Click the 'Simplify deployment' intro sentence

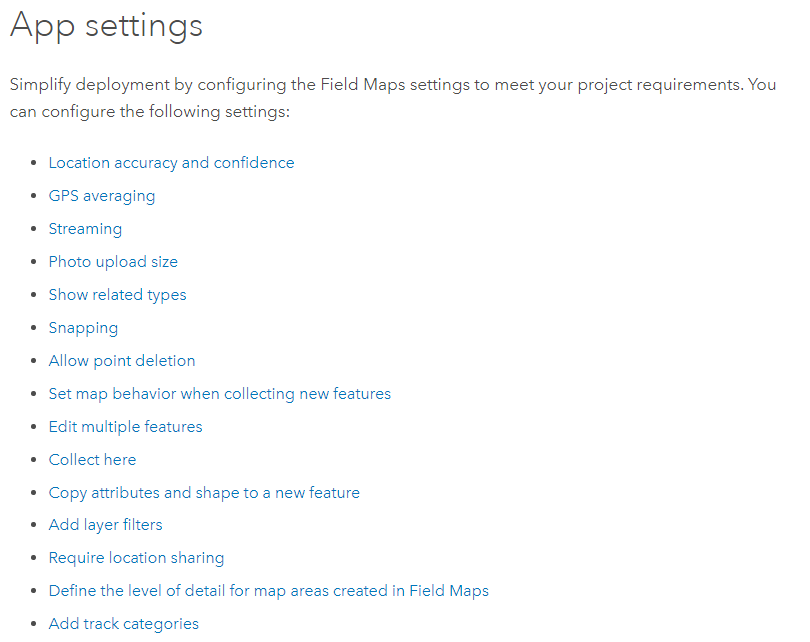pyautogui.click(x=392, y=85)
